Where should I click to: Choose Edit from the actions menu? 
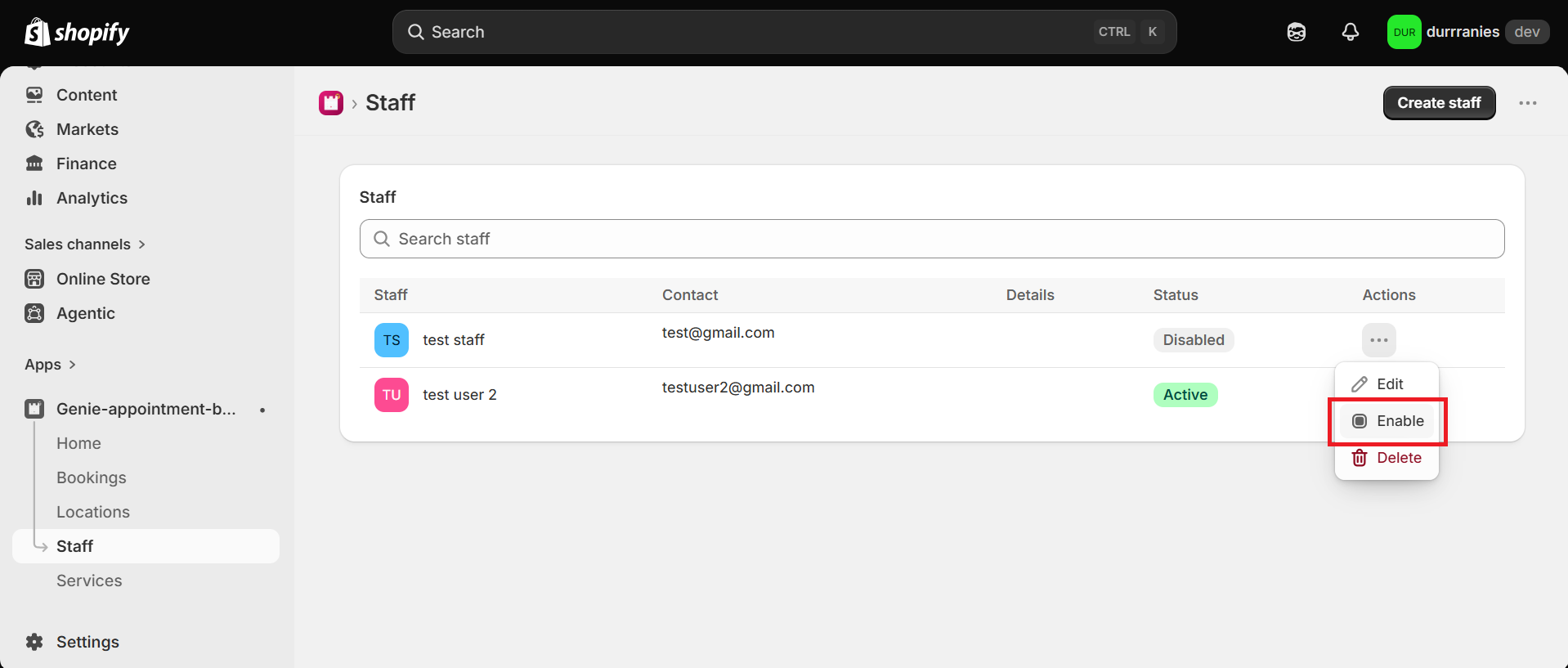coord(1387,384)
